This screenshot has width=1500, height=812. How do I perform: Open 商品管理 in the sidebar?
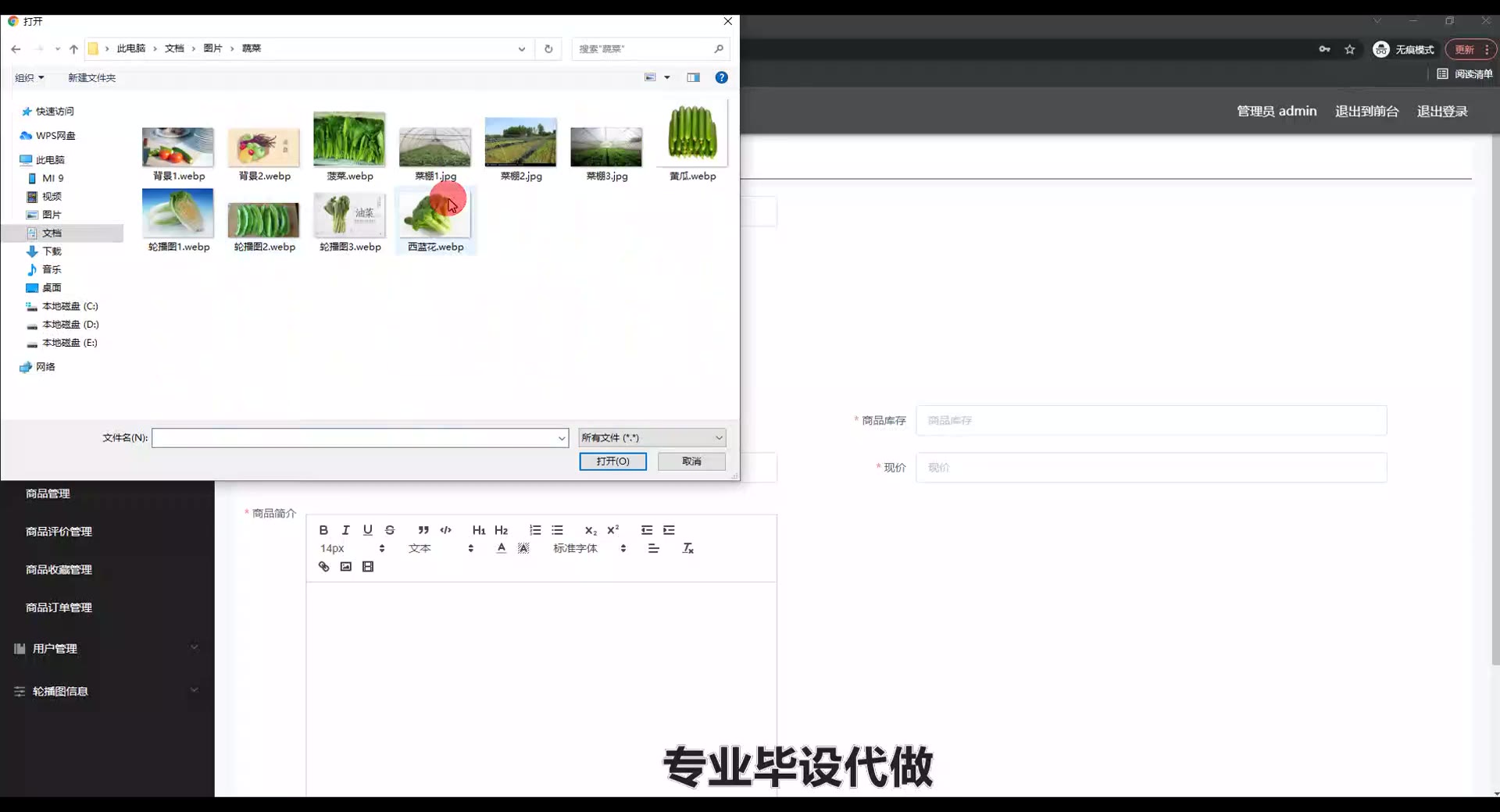48,493
